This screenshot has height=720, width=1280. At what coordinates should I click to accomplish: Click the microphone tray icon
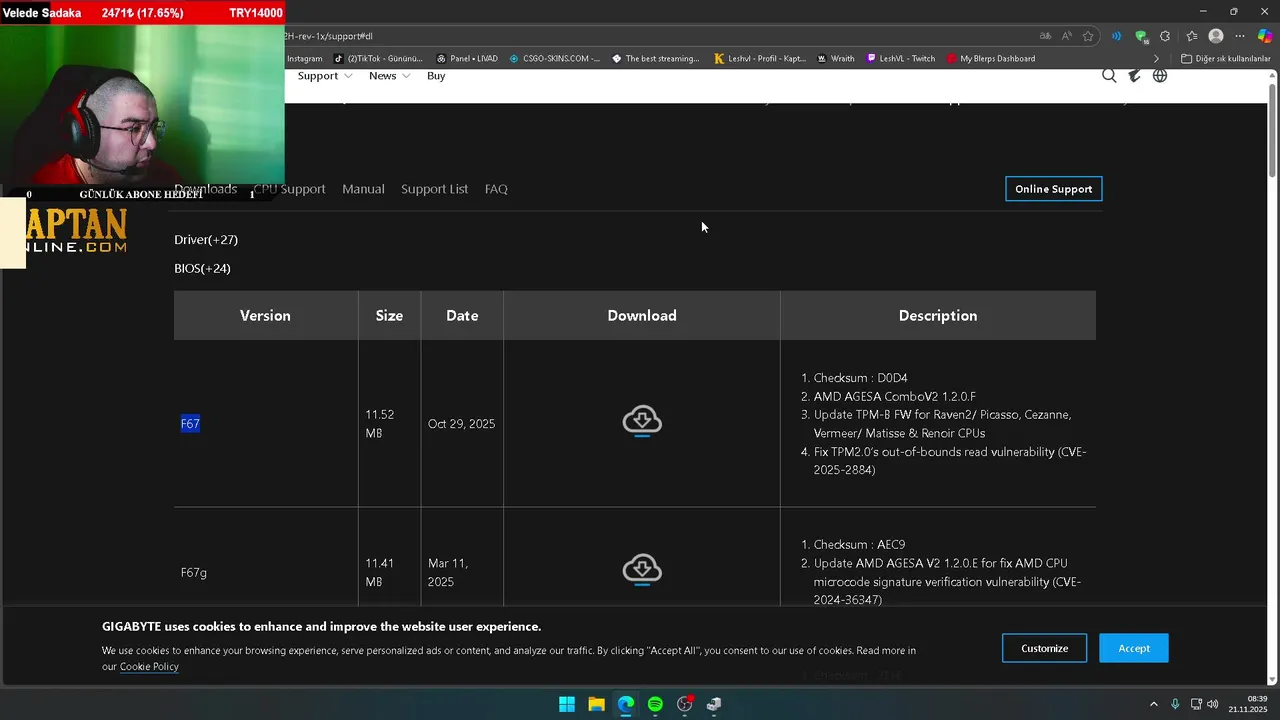coord(1175,704)
